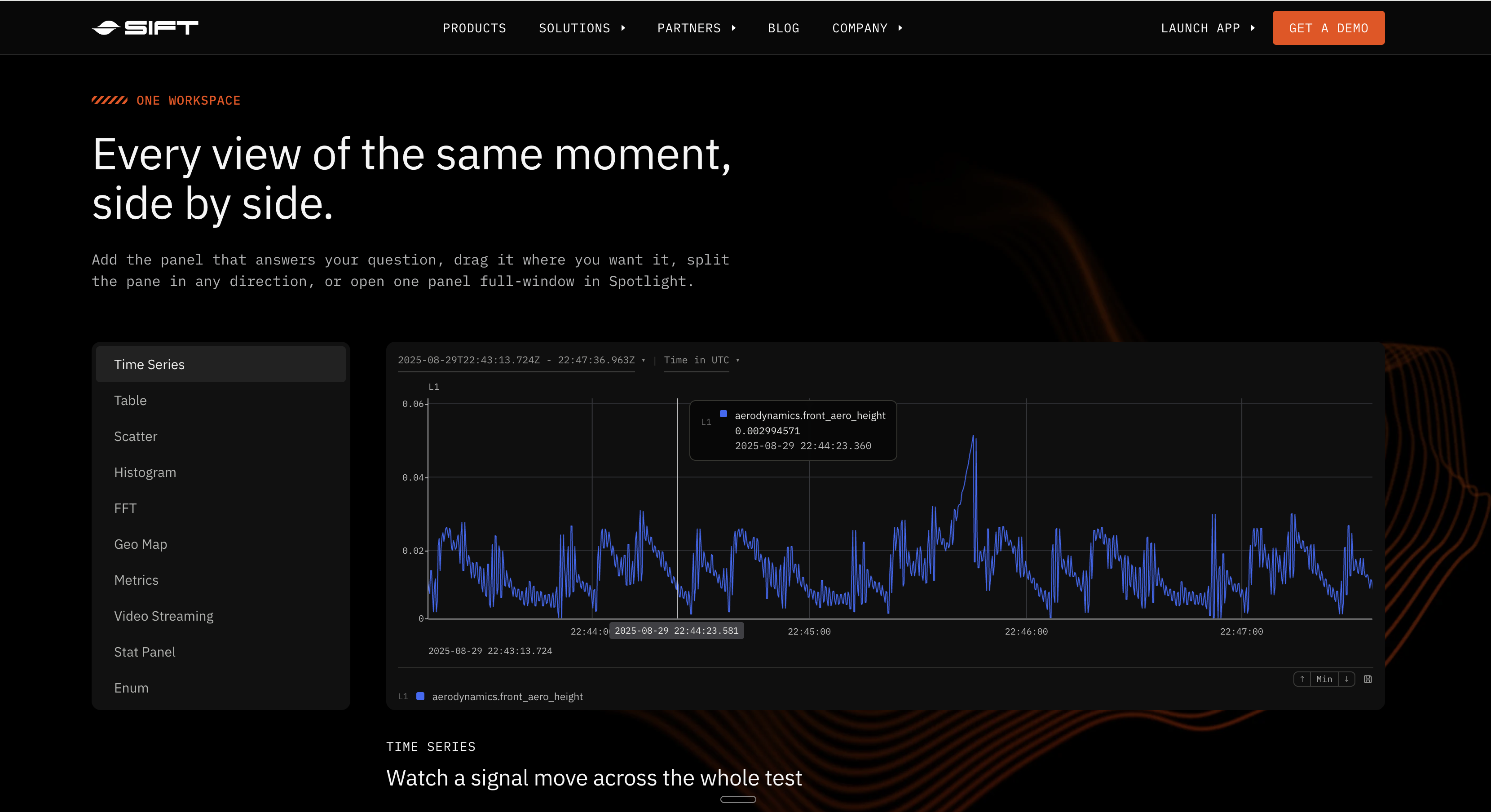
Task: Click the start timestamp 22:43:13.724 below chart
Action: point(490,650)
